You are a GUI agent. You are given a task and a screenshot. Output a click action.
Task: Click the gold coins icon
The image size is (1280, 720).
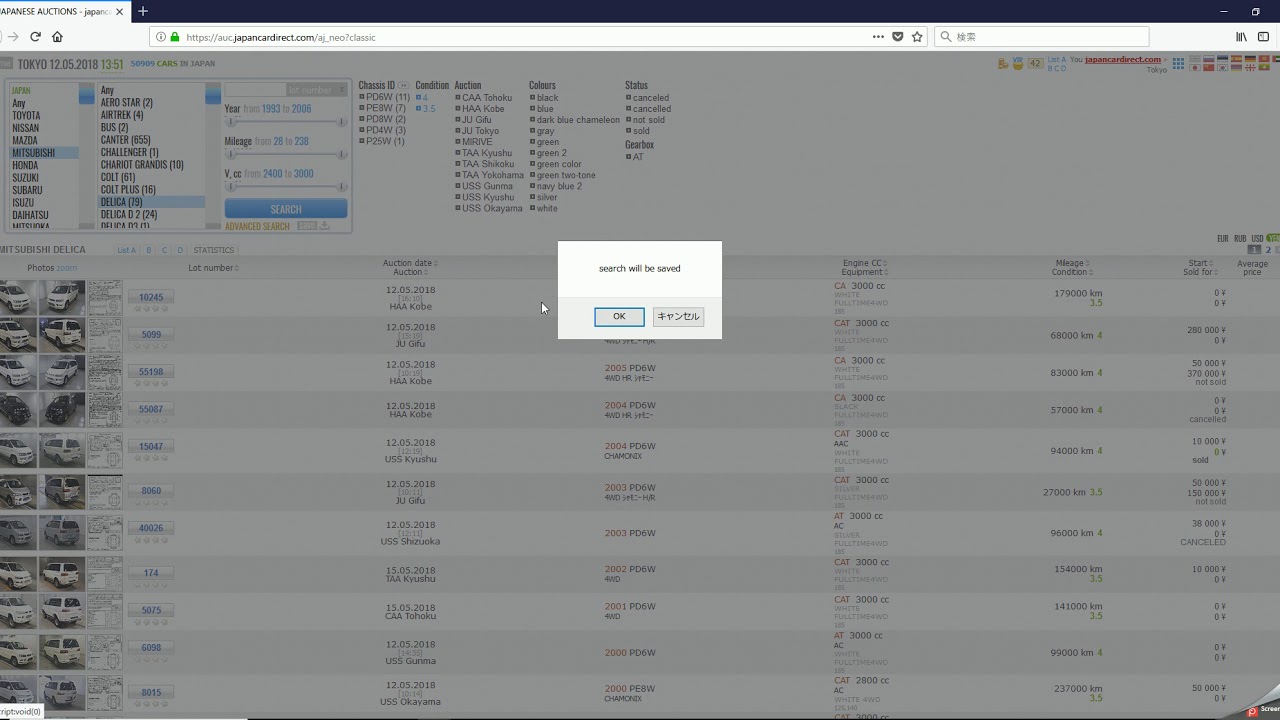coord(1003,64)
